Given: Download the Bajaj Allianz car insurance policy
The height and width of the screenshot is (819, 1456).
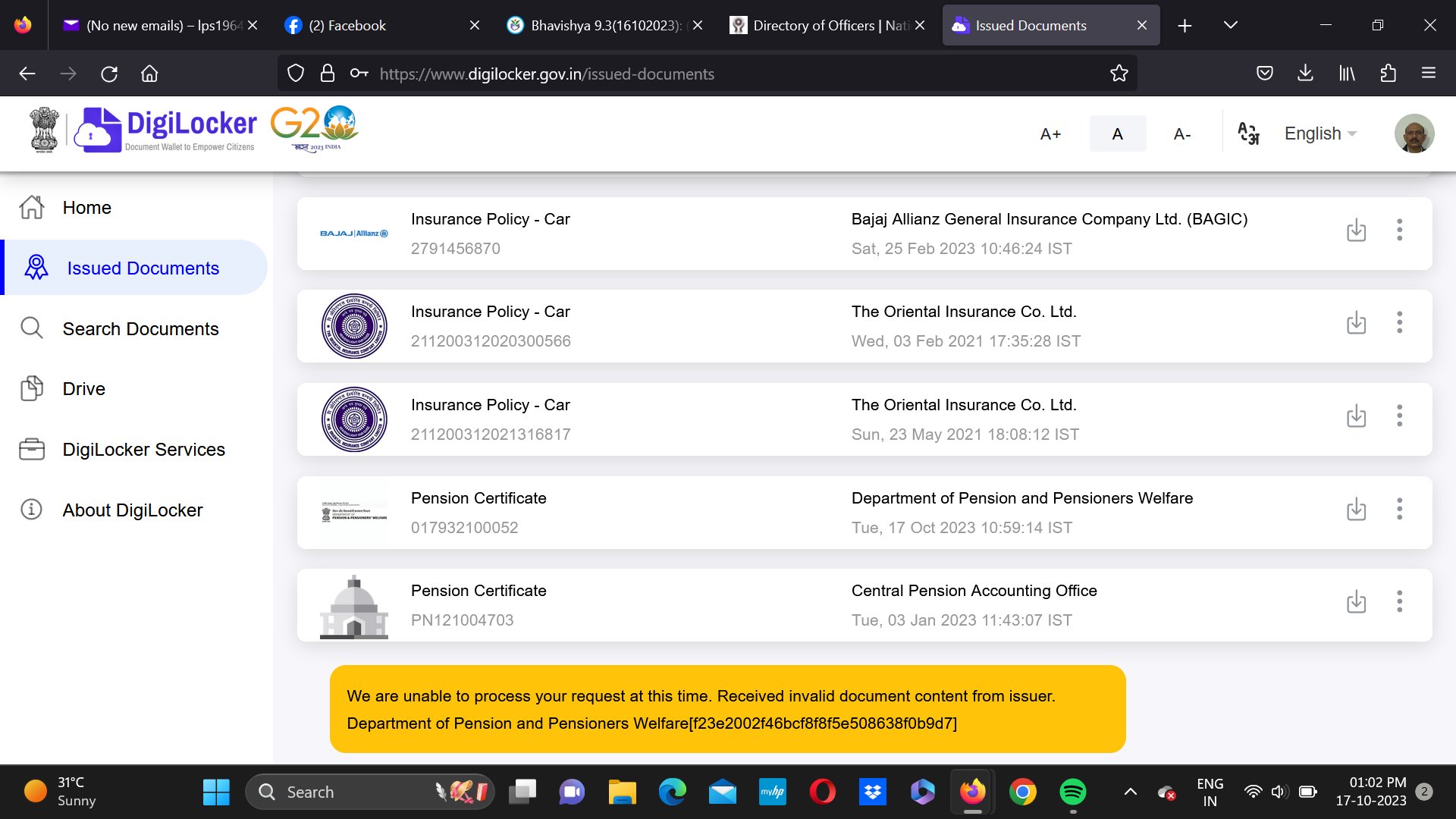Looking at the screenshot, I should [x=1356, y=231].
